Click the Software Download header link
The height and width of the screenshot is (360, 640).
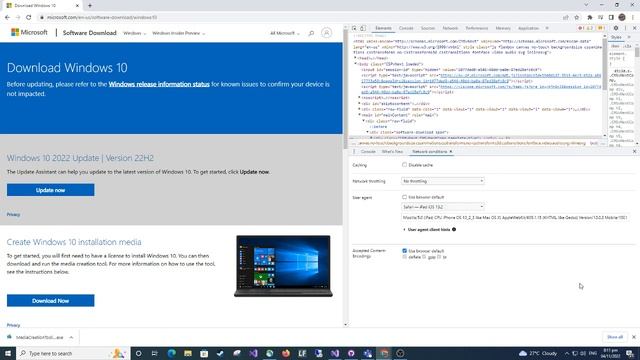pos(89,33)
